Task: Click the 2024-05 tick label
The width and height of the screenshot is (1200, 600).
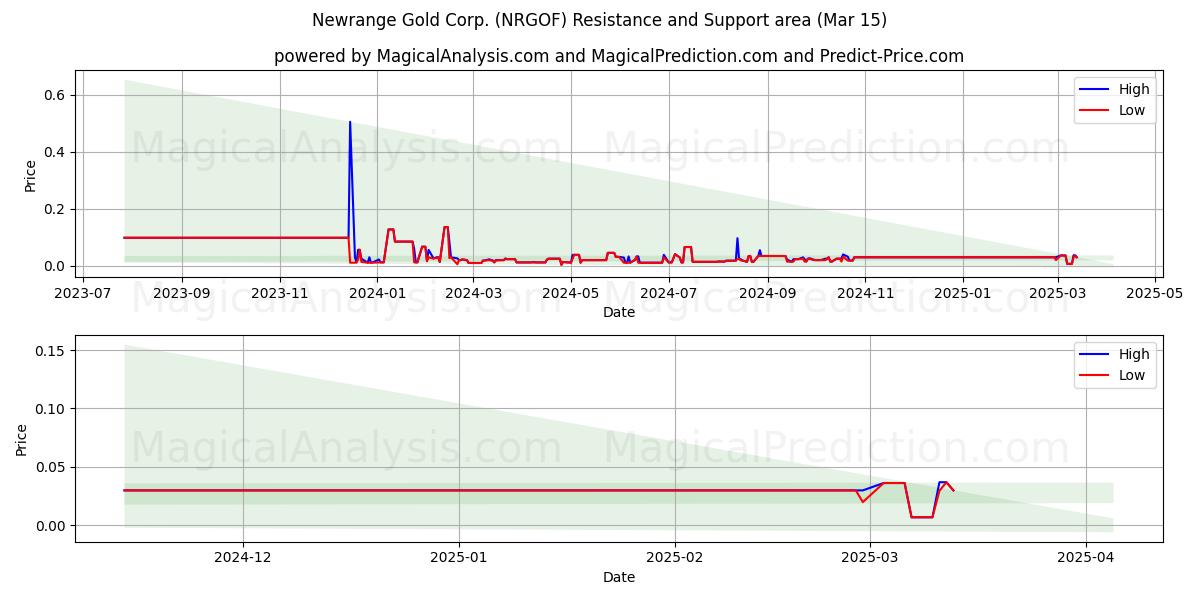Action: point(570,292)
